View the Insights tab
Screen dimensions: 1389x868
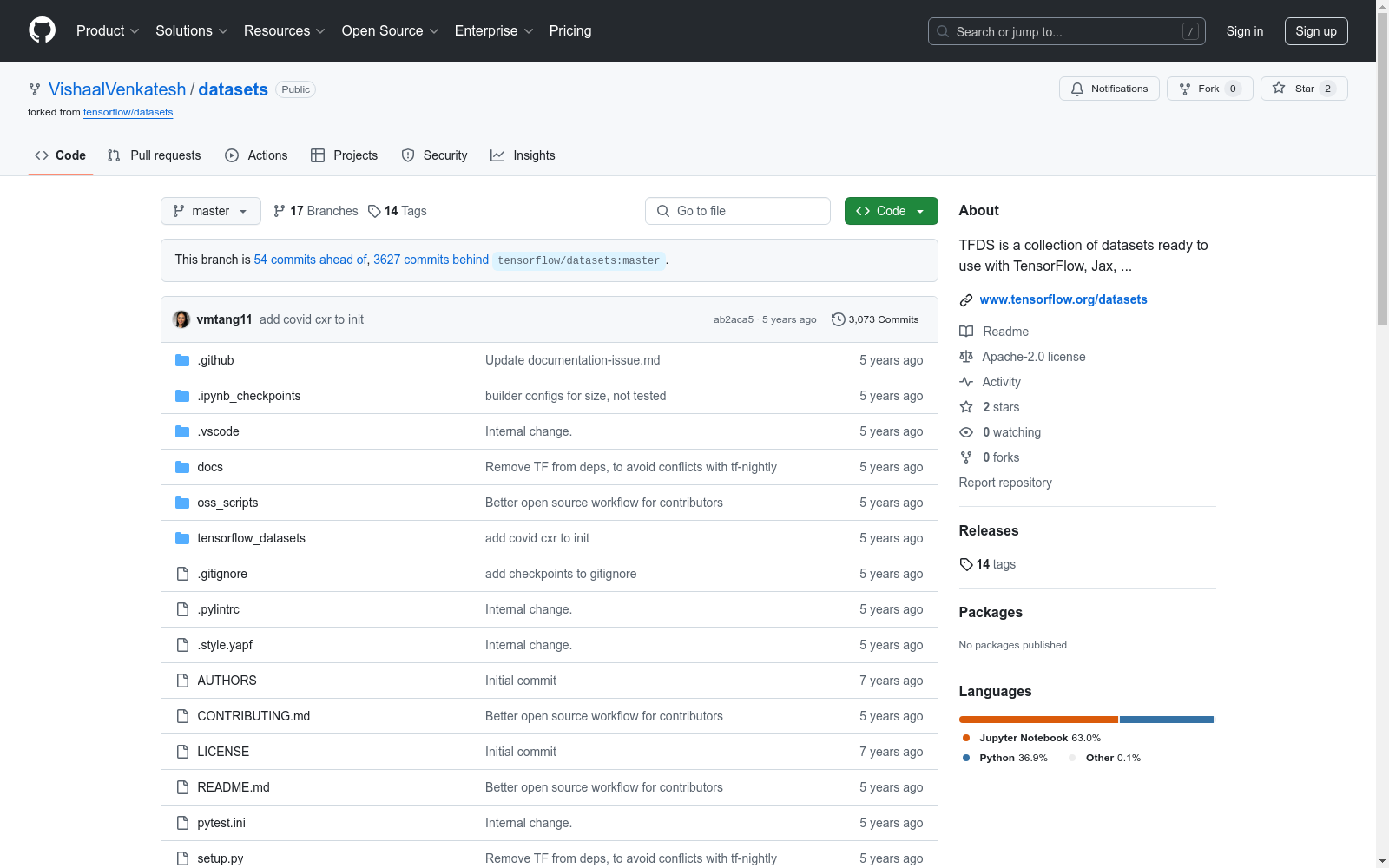click(523, 155)
